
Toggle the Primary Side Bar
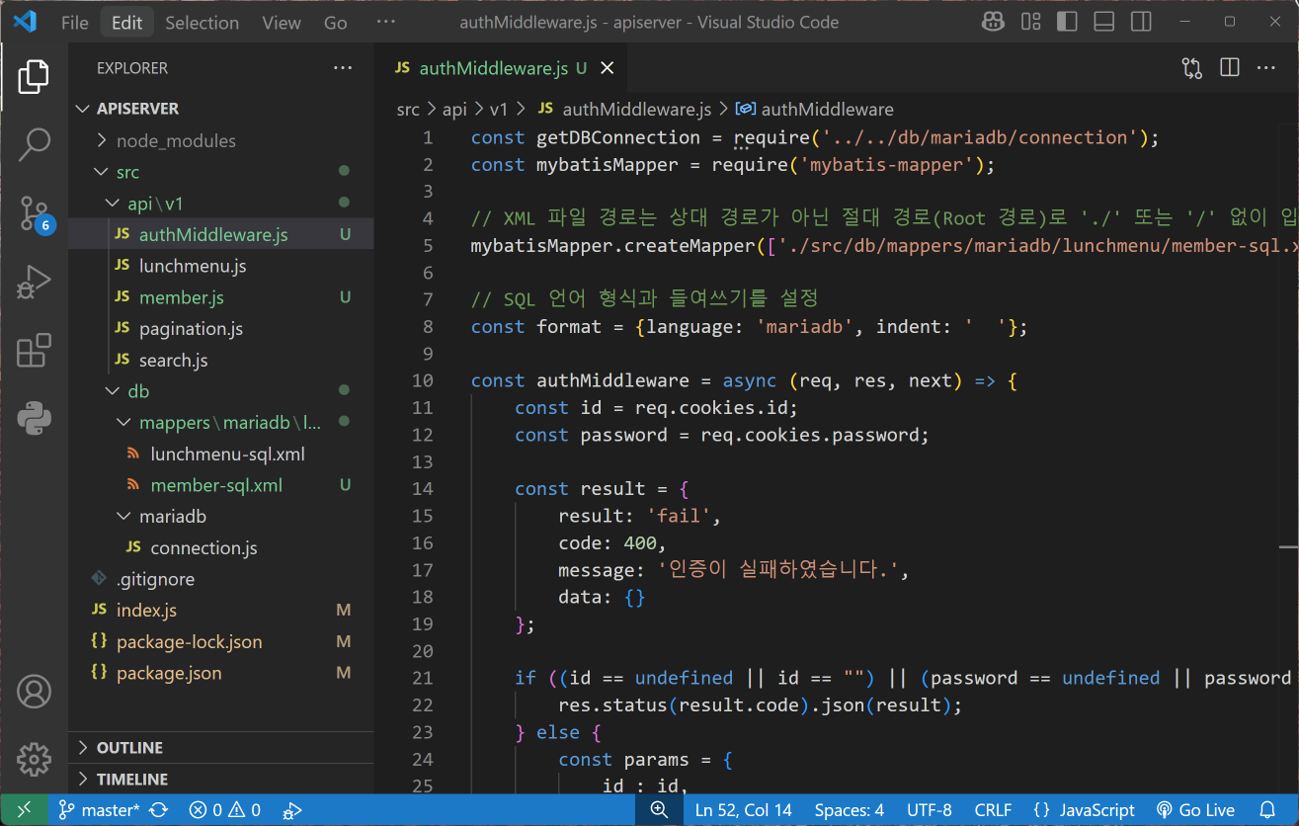point(1067,22)
